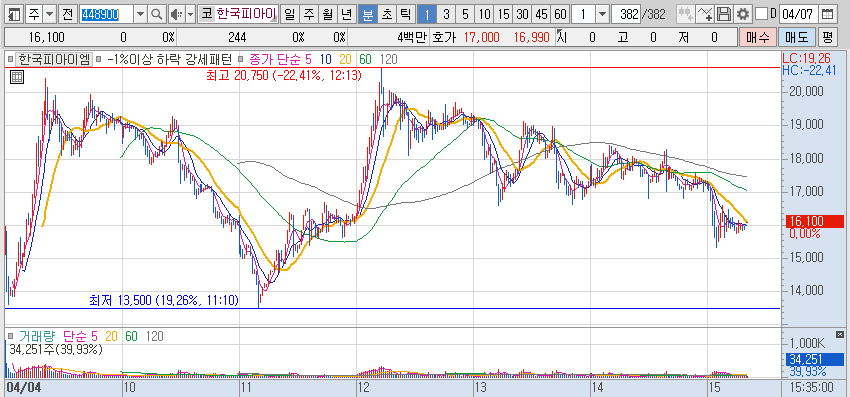Switch chart to monthly 월 period
The image size is (850, 397).
coord(328,14)
